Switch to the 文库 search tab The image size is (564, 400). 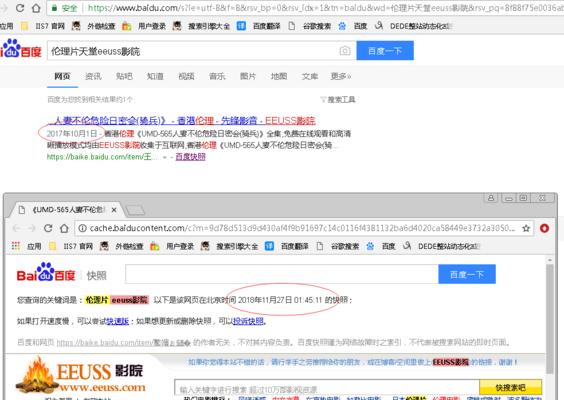[x=310, y=76]
